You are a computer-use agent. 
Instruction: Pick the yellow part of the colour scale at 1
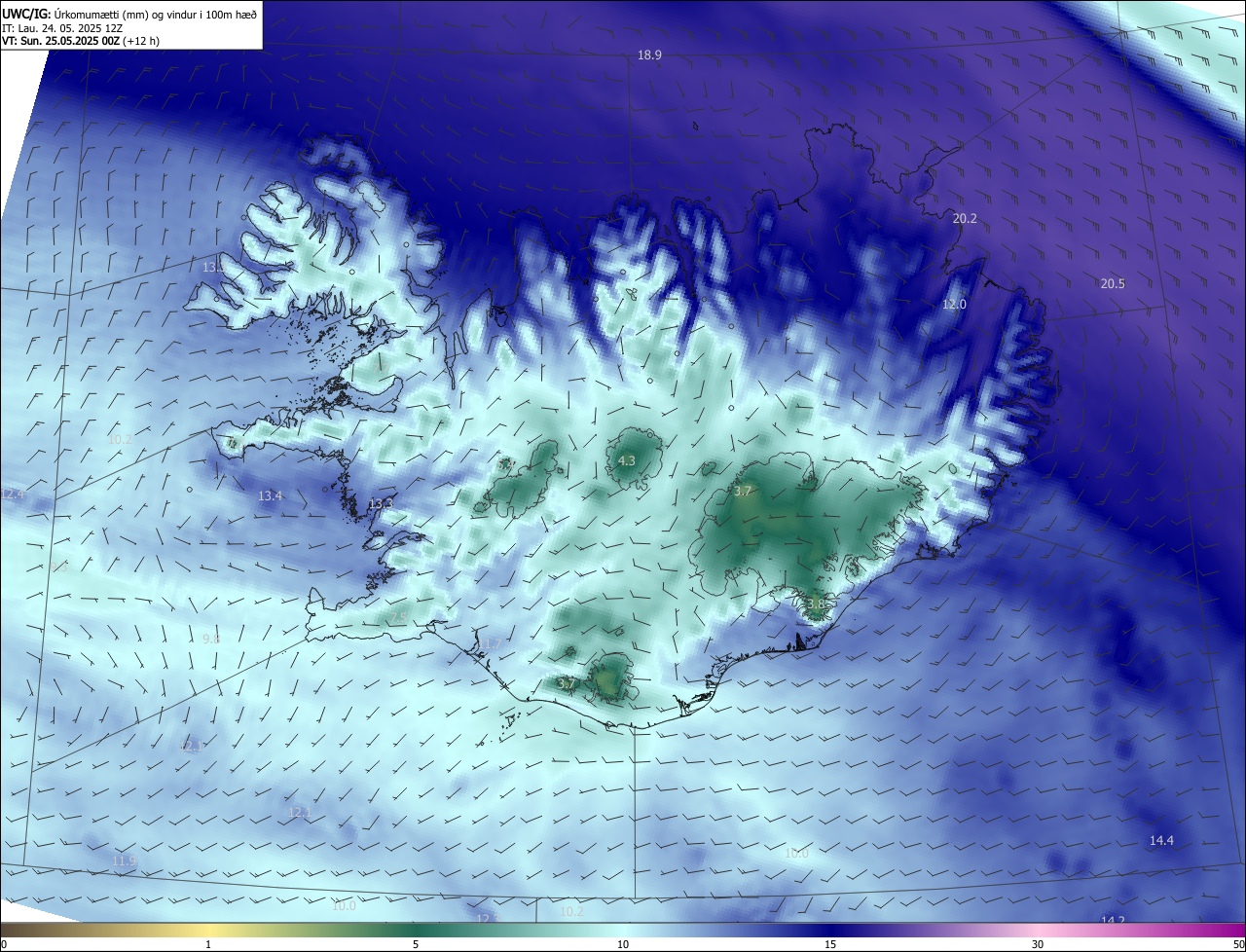point(208,931)
